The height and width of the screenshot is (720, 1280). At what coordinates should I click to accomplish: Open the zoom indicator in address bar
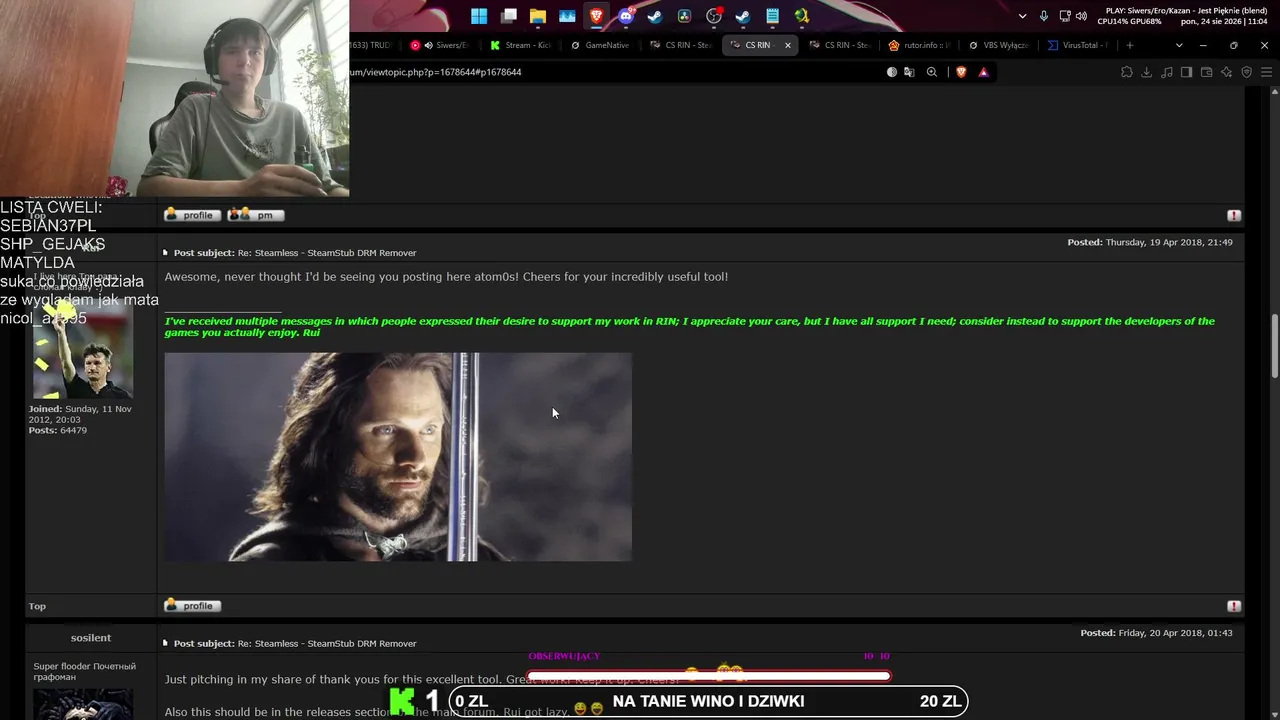(x=932, y=72)
